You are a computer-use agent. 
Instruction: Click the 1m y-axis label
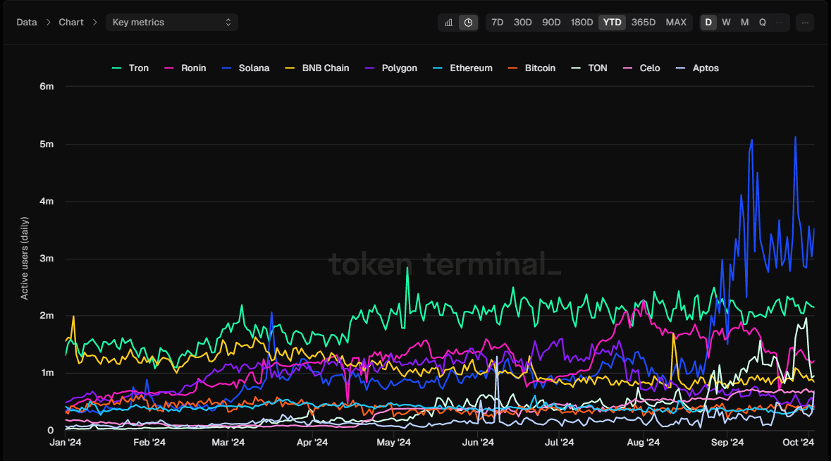[47, 373]
